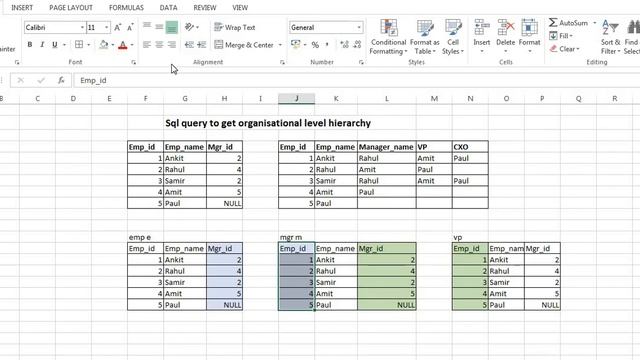
Task: Open Cell Styles gallery
Action: [453, 37]
